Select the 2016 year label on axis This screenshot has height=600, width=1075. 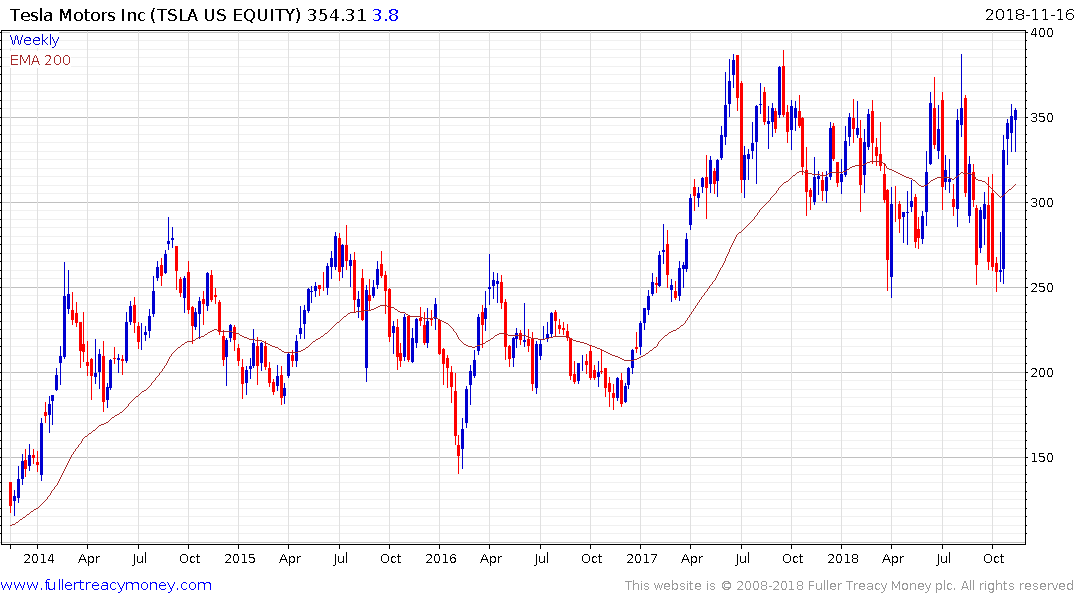441,558
